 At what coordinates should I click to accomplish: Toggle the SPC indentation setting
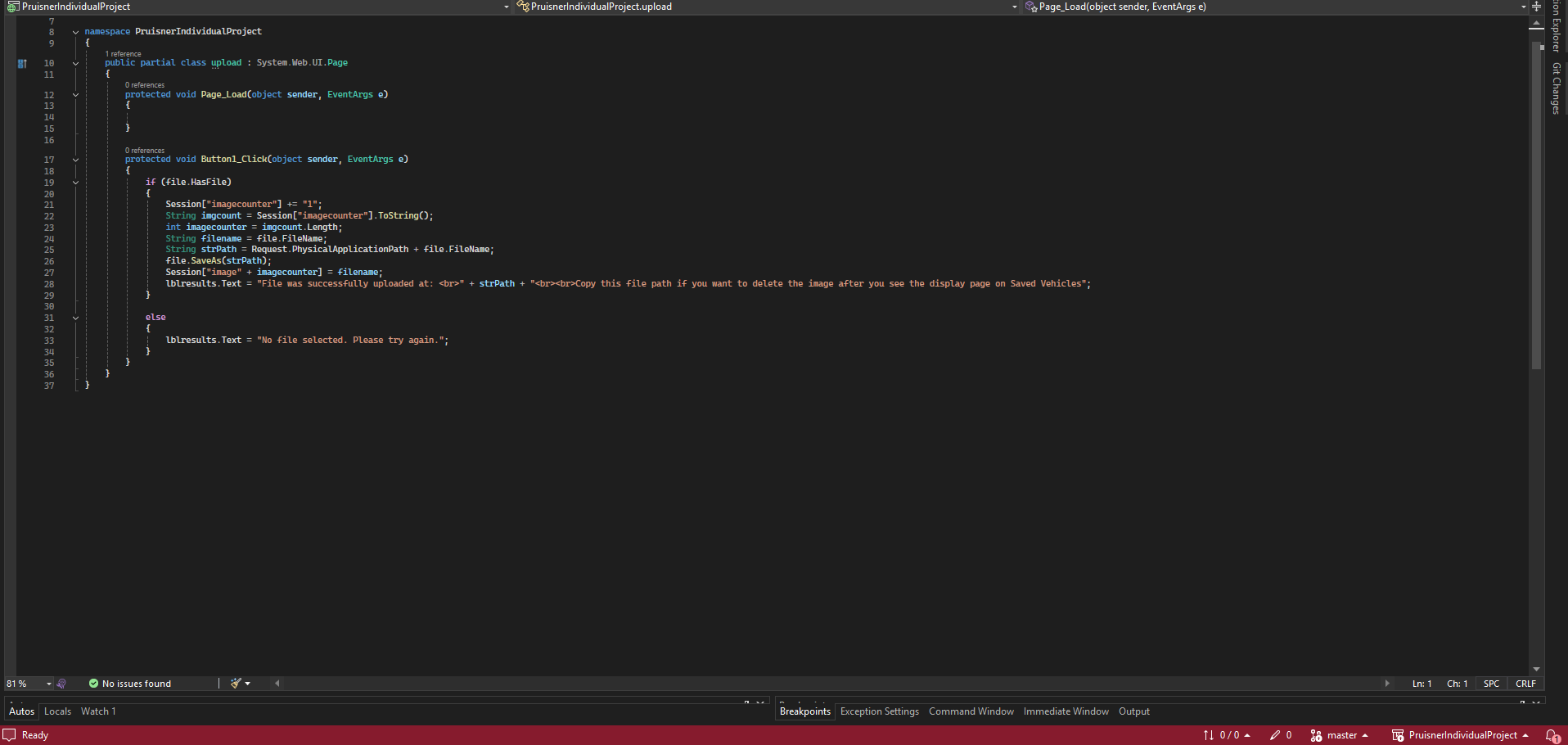1491,684
